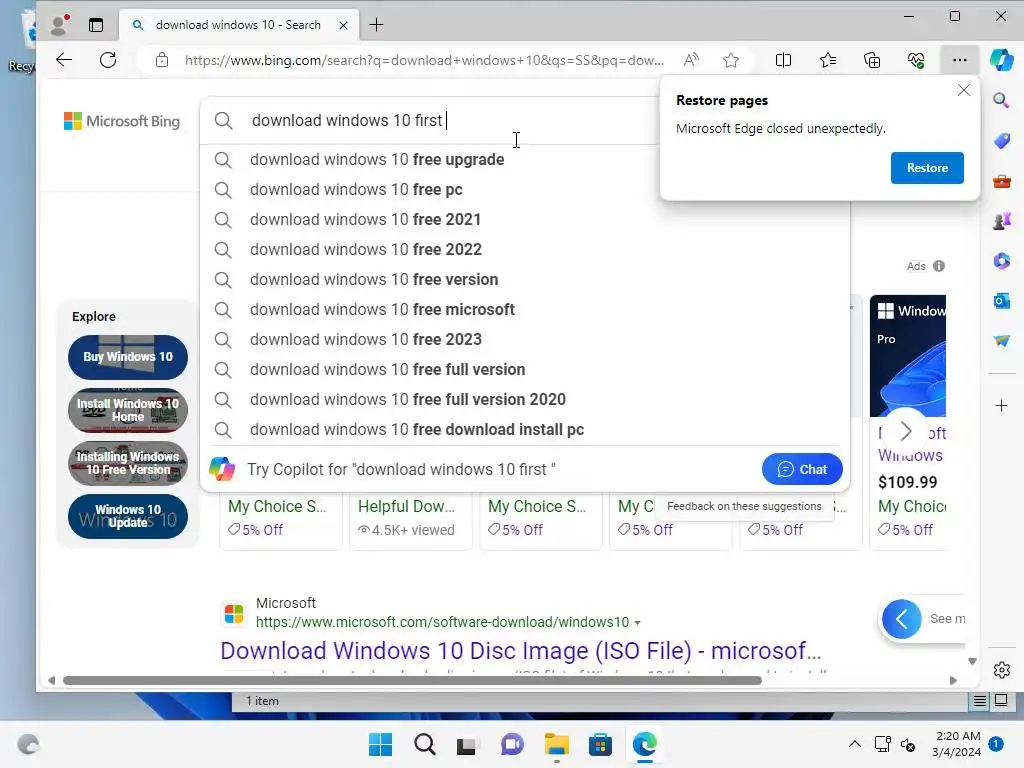
Task: Add a sidebar app with plus
Action: pyautogui.click(x=1001, y=406)
